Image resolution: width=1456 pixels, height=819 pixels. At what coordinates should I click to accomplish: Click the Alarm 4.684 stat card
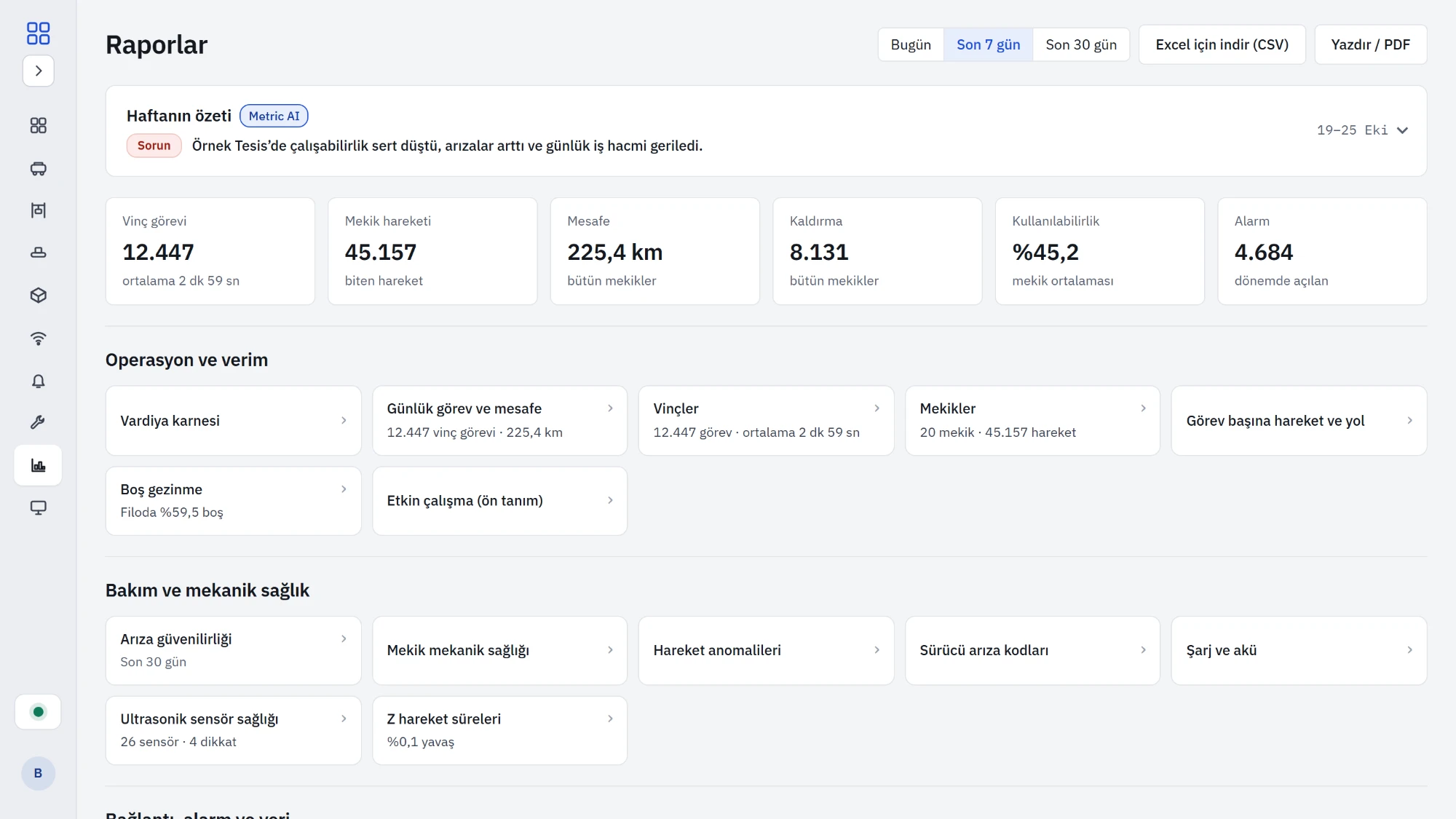coord(1322,251)
